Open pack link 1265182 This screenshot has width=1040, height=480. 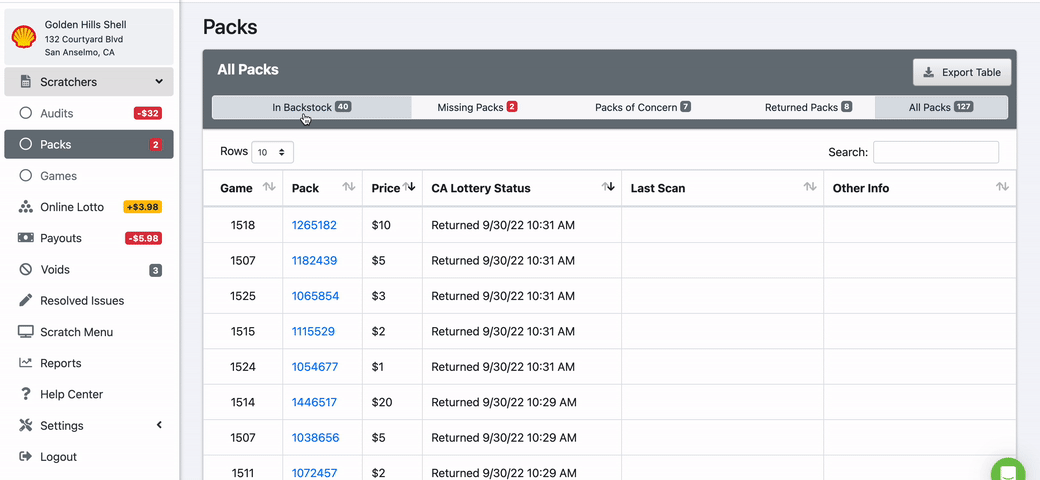coord(314,225)
